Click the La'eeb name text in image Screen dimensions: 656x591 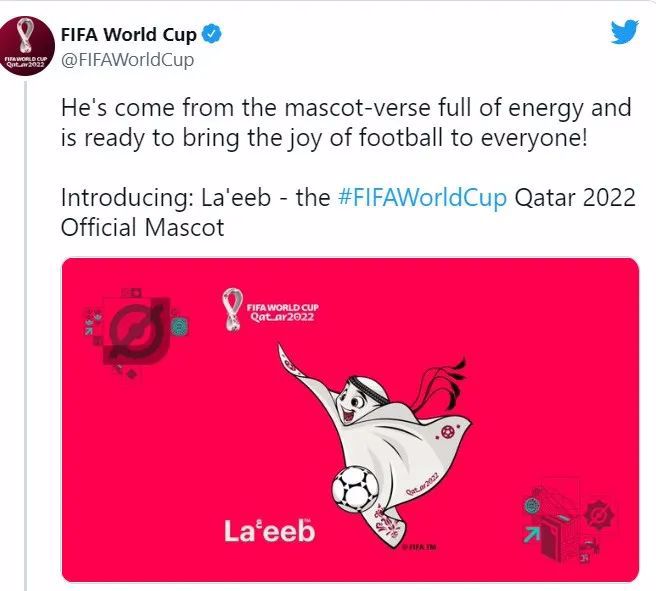tap(269, 531)
